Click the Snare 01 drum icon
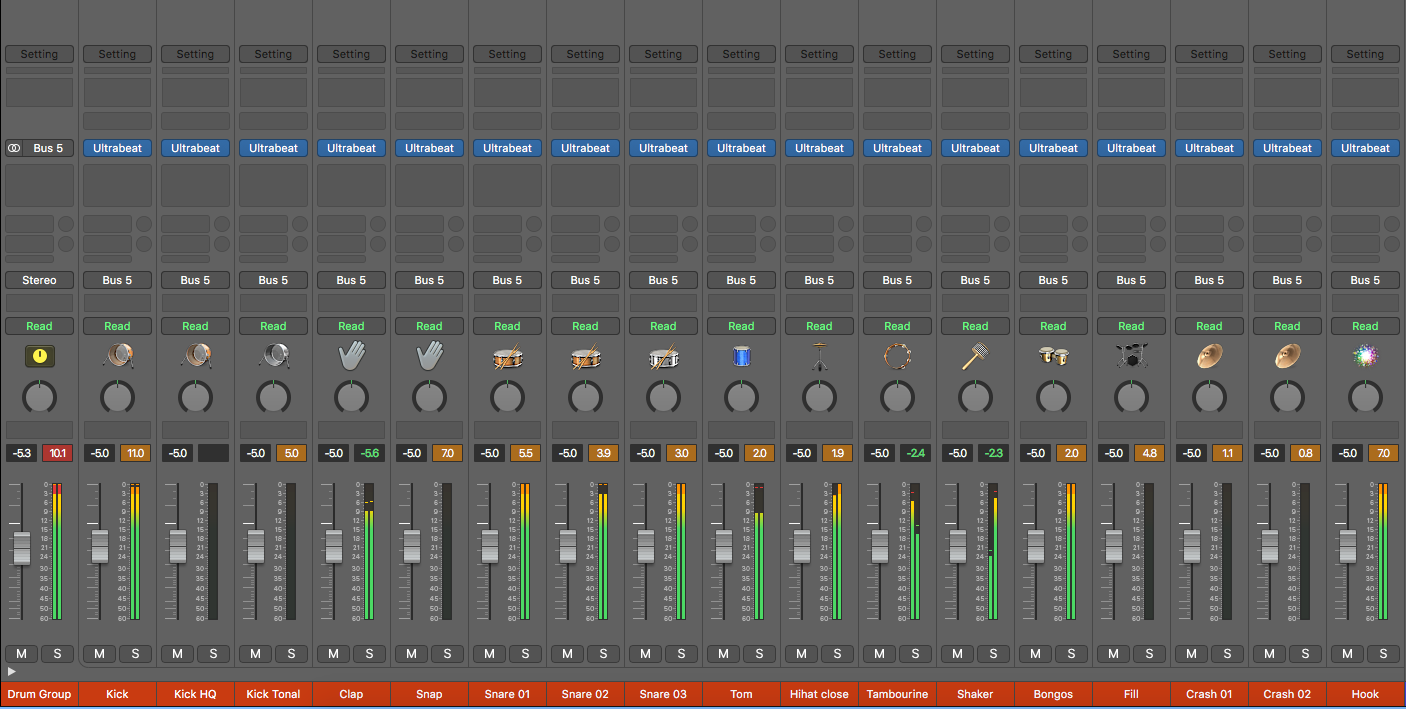This screenshot has width=1406, height=709. click(507, 356)
